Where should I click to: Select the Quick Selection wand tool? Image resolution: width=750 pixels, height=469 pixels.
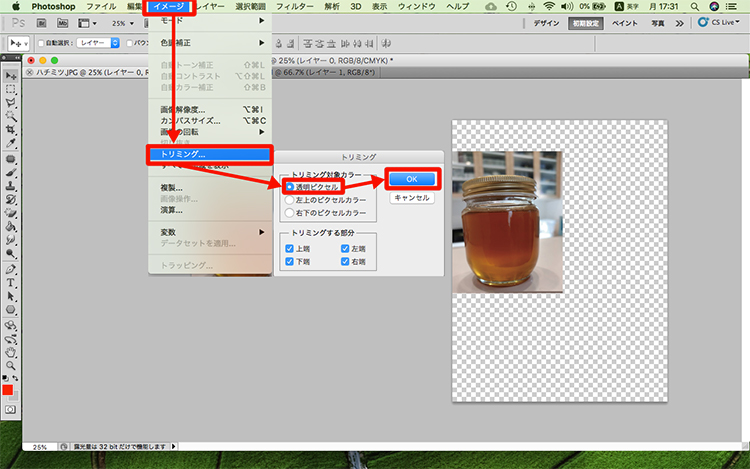[x=11, y=116]
